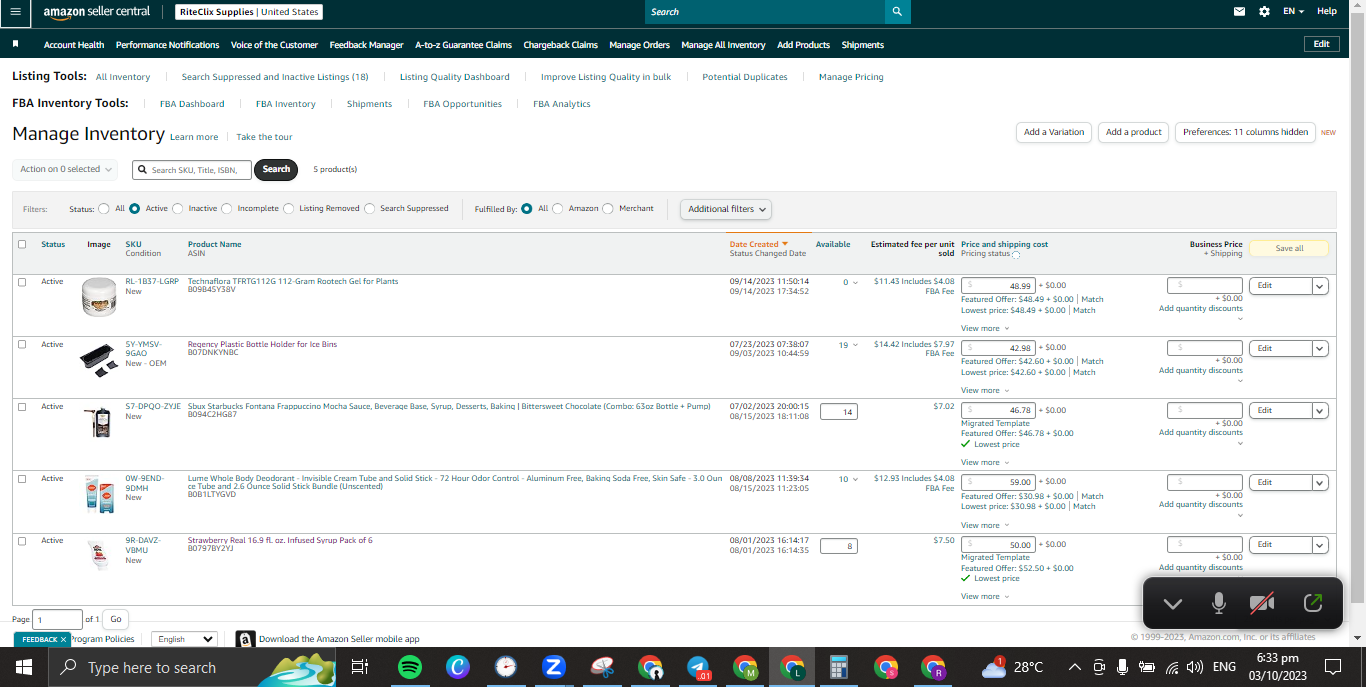Select the Lume Deodorant row checkbox
The width and height of the screenshot is (1366, 687).
coord(22,479)
